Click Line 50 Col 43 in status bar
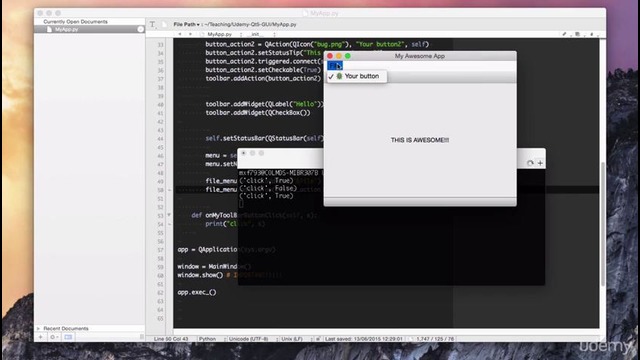 point(171,339)
